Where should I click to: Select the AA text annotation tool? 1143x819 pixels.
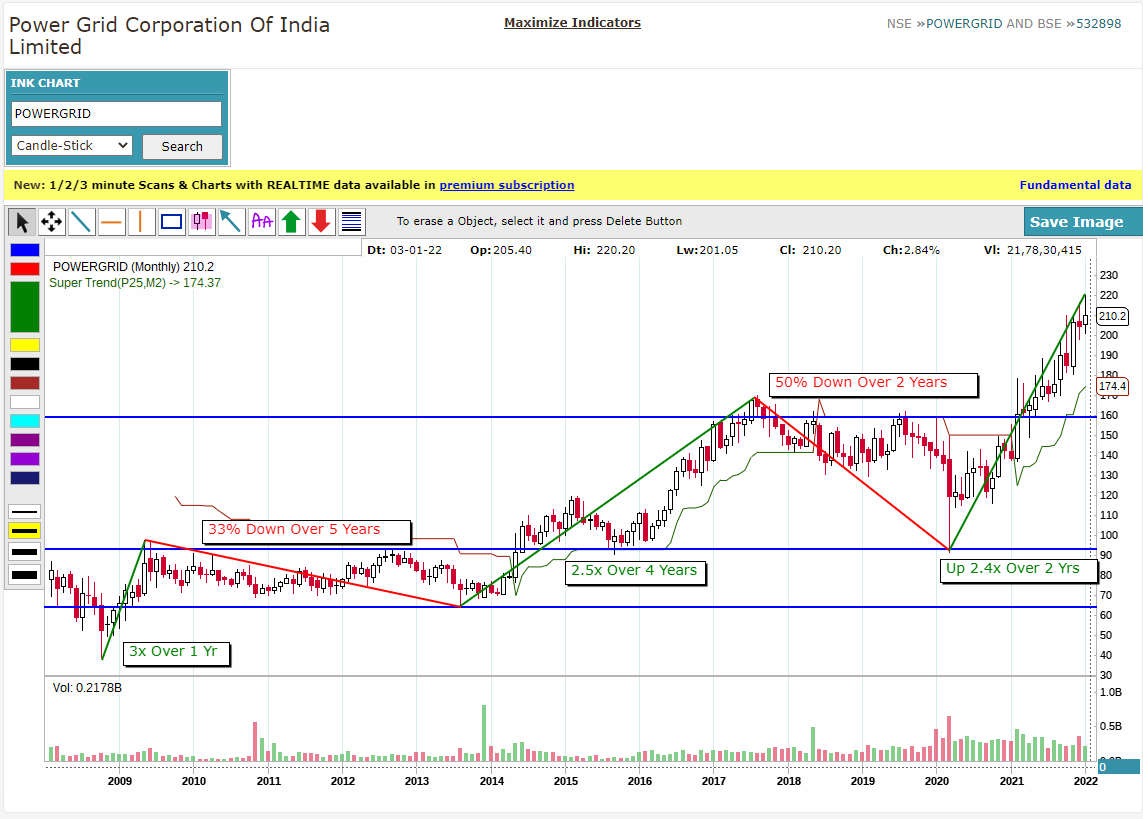(x=261, y=222)
